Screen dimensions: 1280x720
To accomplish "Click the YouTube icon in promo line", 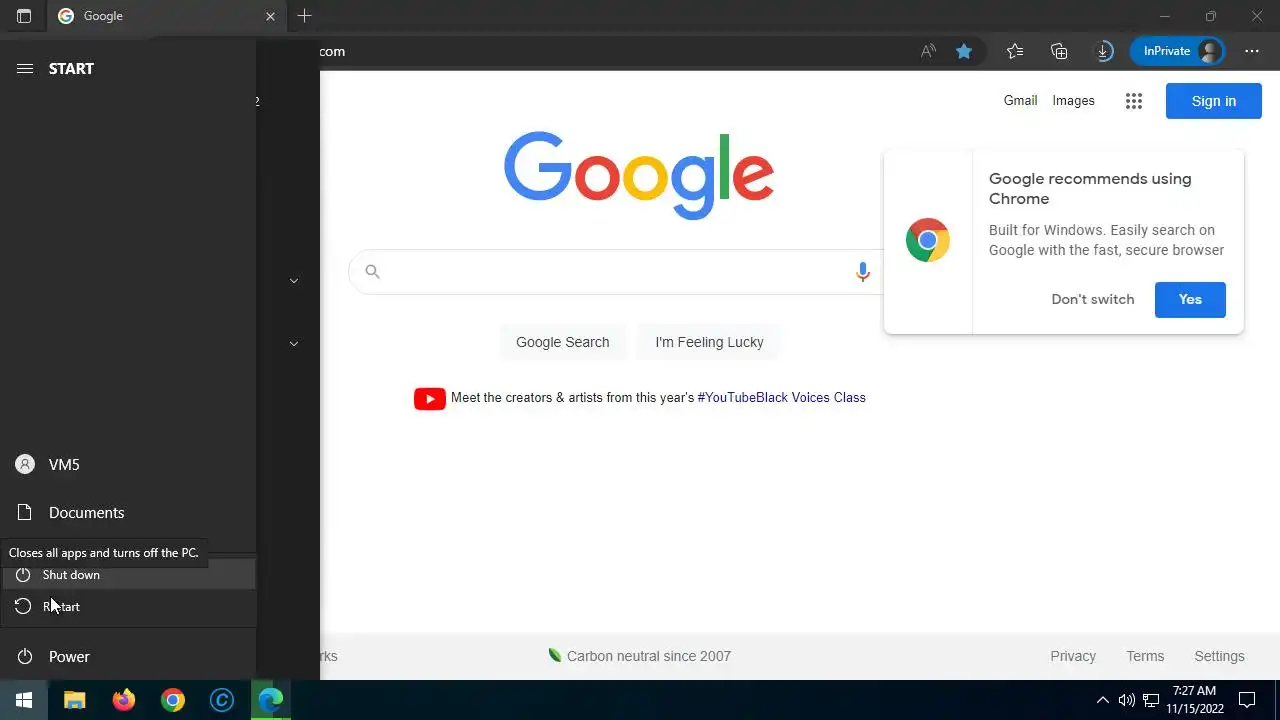I will pos(430,398).
